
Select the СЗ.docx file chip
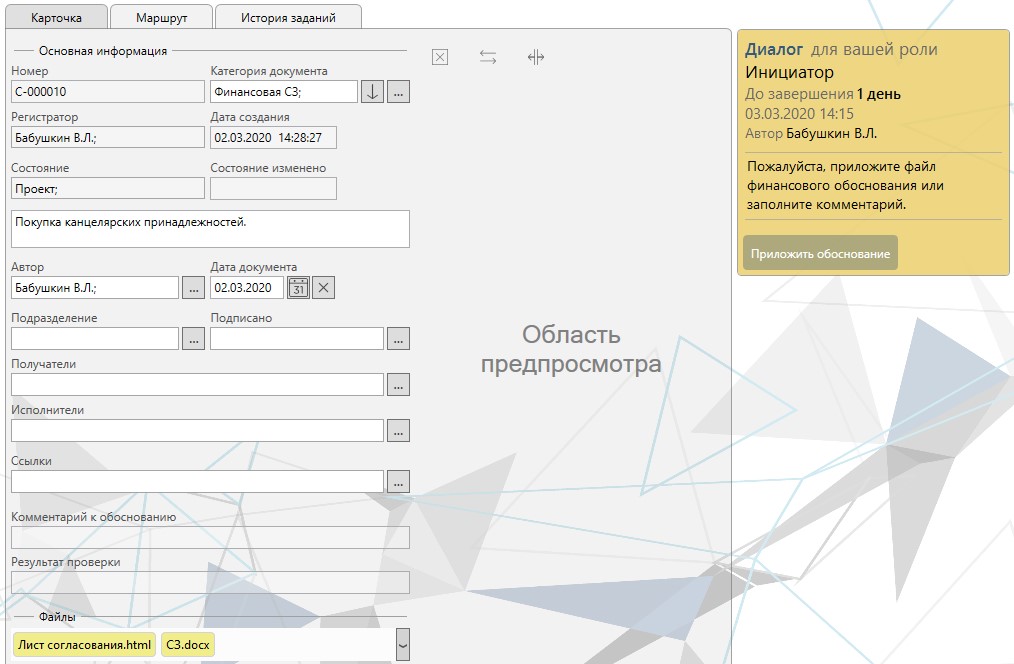pyautogui.click(x=188, y=645)
